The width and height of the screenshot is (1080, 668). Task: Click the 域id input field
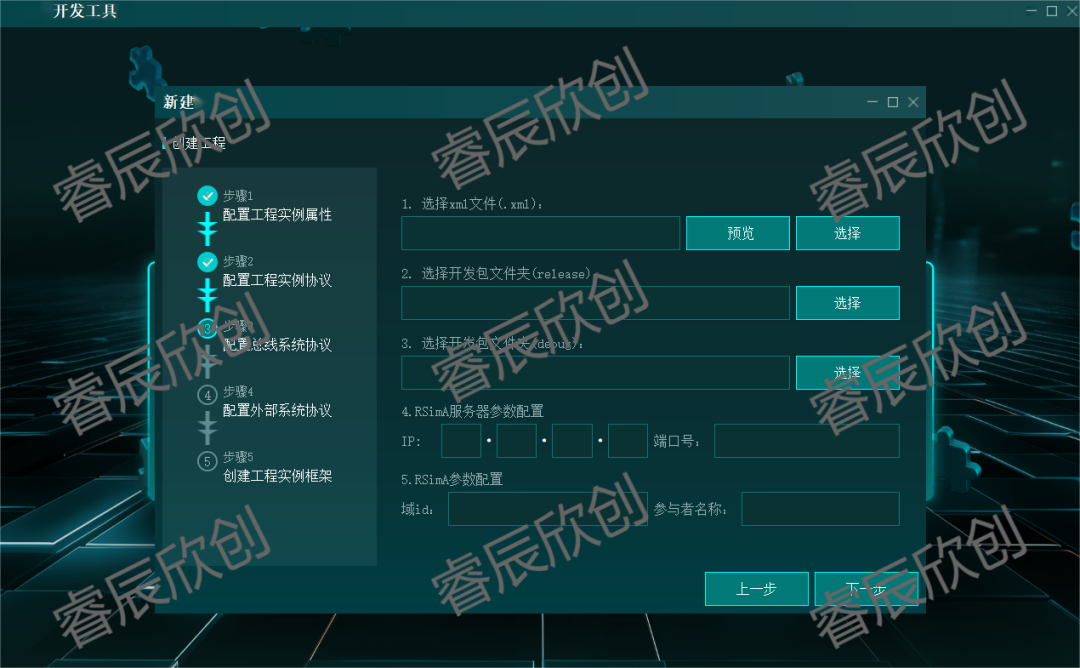point(547,509)
